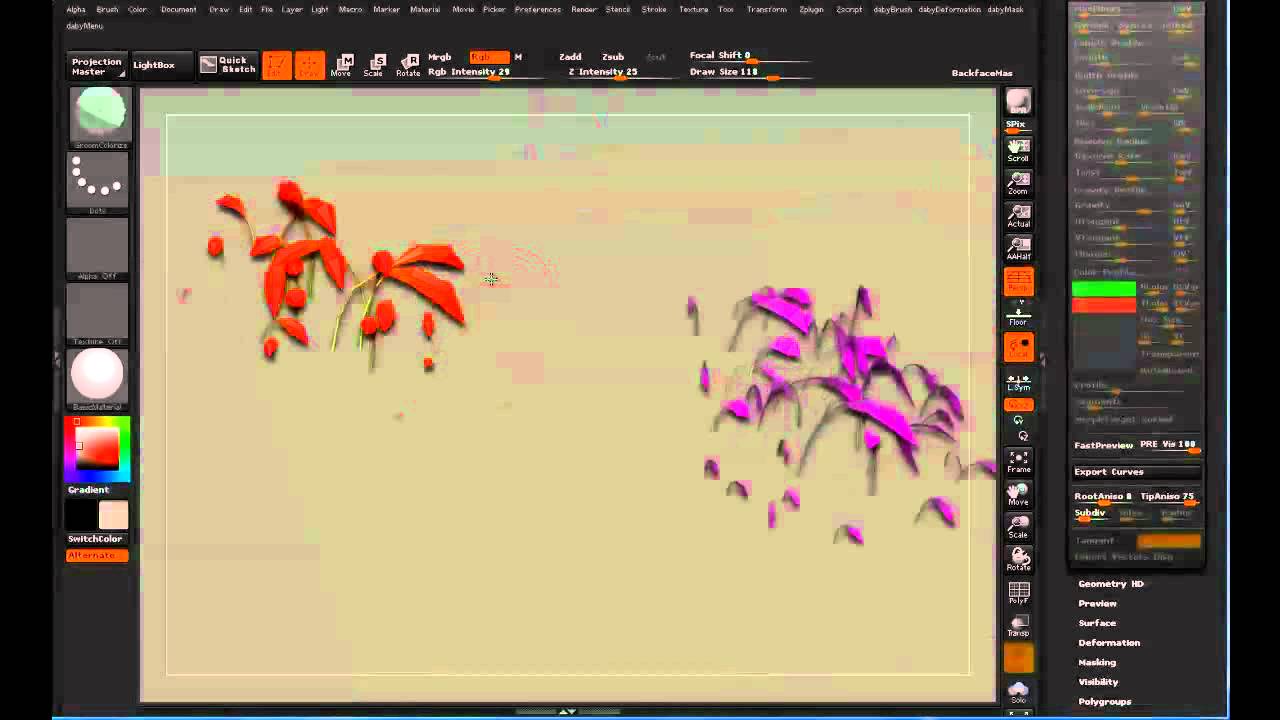1280x720 pixels.
Task: Toggle the Edit mode icon
Action: pyautogui.click(x=277, y=65)
